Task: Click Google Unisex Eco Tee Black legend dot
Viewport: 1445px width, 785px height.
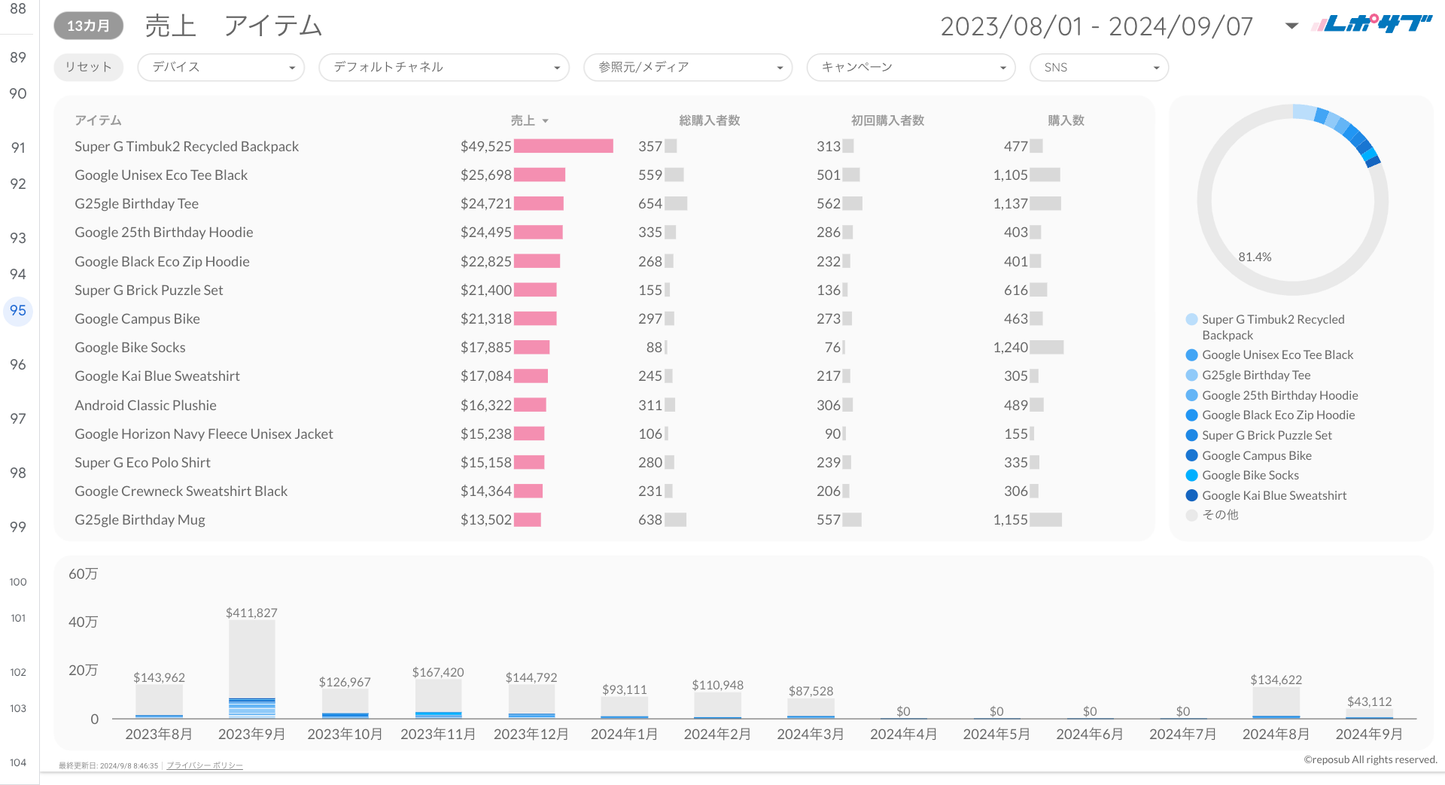Action: [1191, 355]
